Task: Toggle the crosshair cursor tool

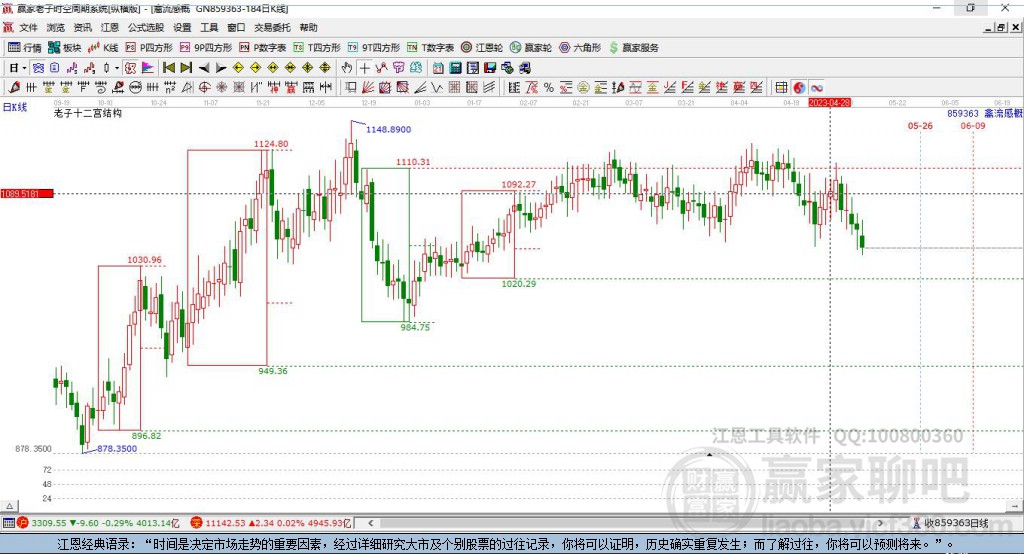Action: point(364,68)
